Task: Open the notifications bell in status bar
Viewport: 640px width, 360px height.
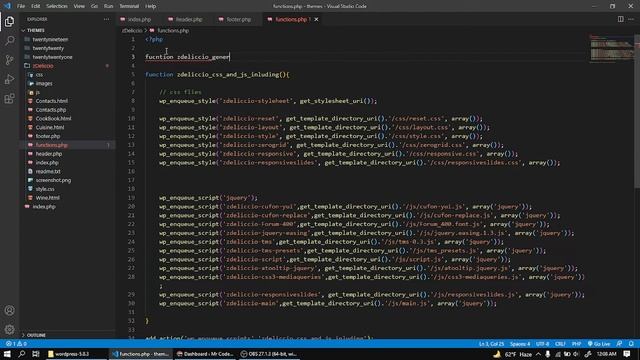Action: pos(631,344)
